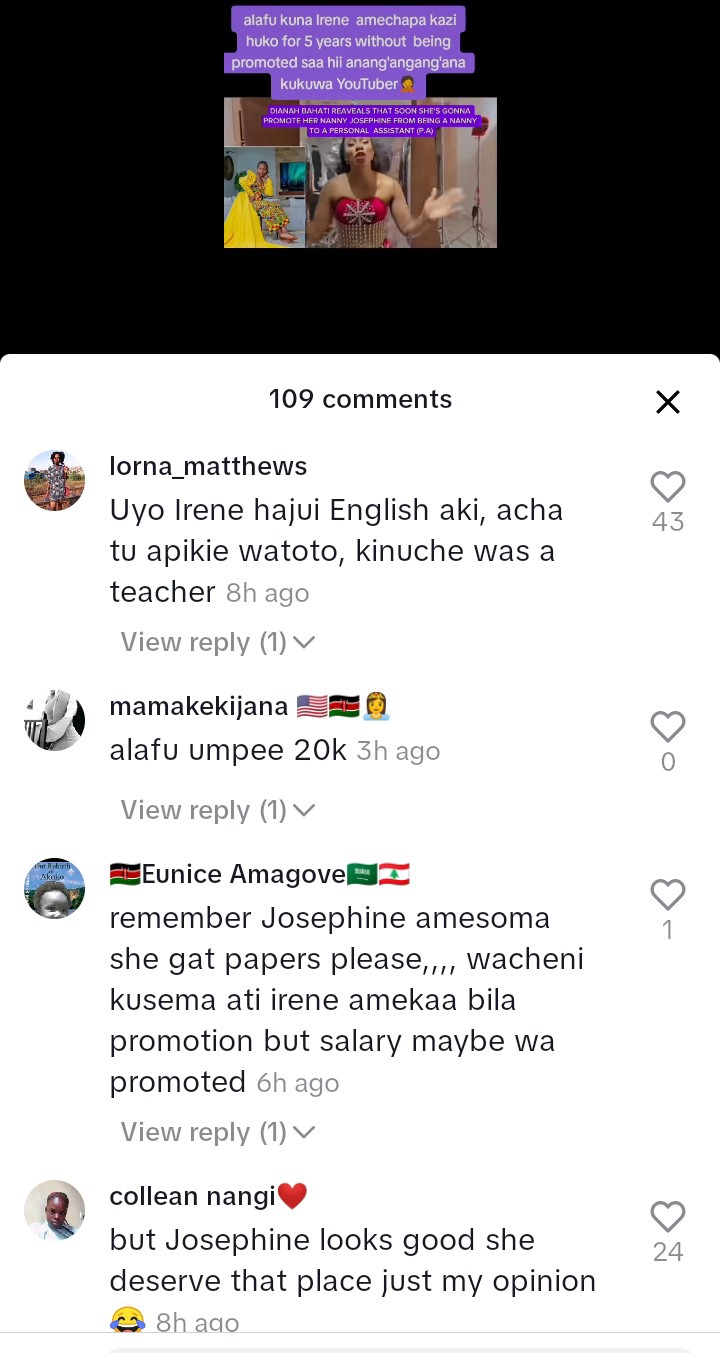Open lorna_matthews' profile picture

[x=54, y=480]
